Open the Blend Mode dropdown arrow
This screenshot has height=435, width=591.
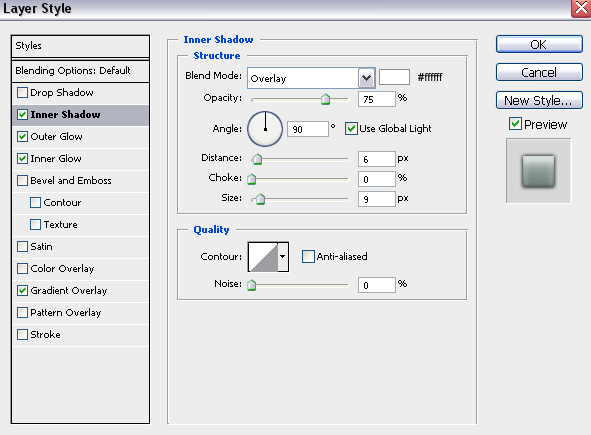(x=366, y=78)
